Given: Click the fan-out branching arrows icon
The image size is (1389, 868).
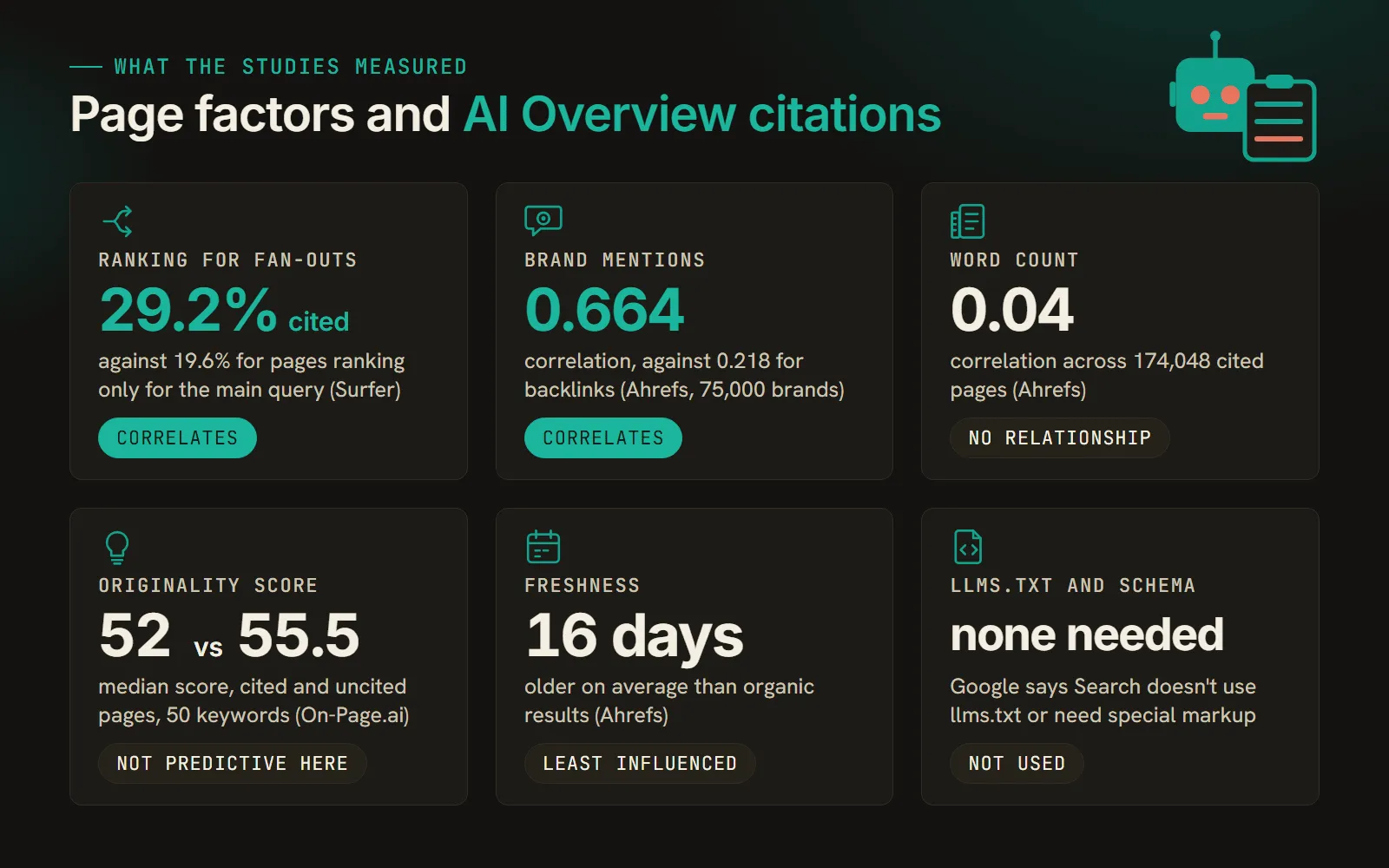Looking at the screenshot, I should (x=117, y=221).
